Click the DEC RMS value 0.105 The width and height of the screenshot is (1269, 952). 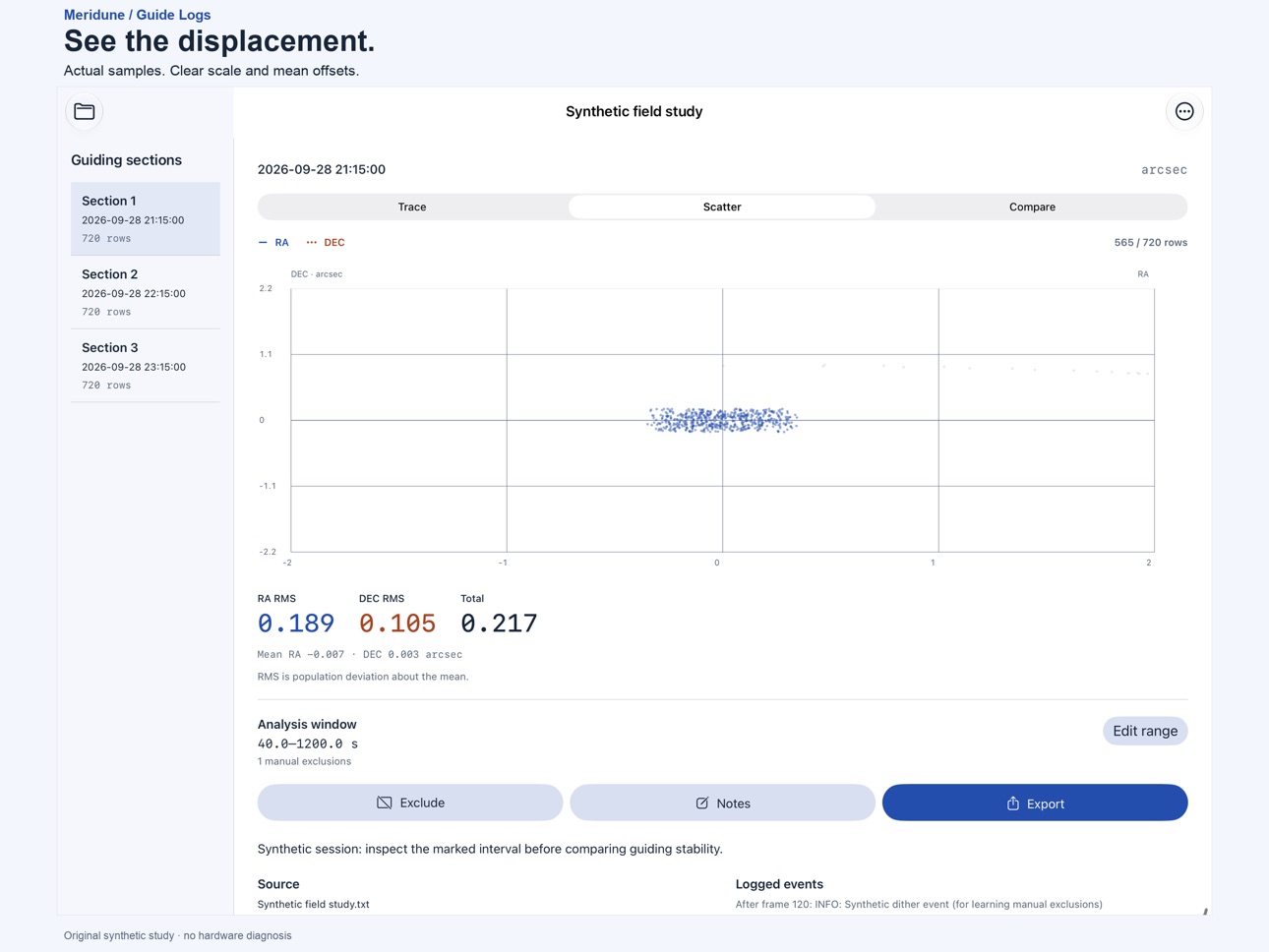click(397, 624)
